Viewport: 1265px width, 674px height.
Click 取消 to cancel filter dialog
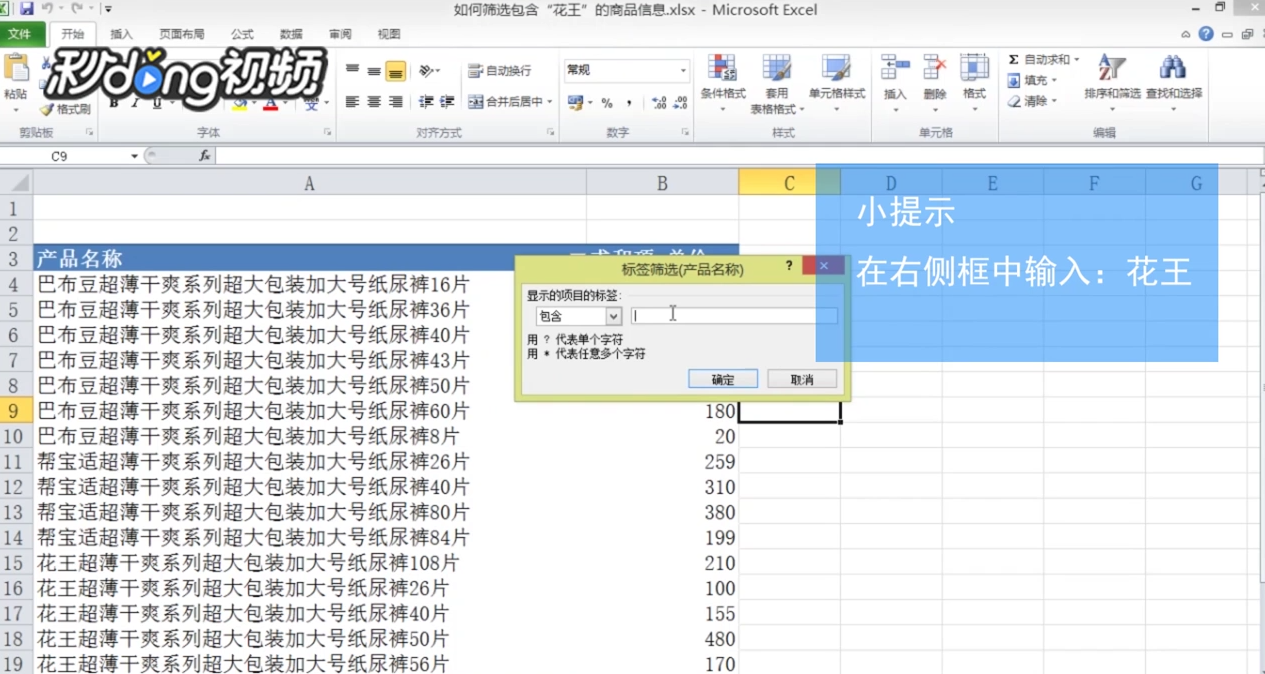802,380
